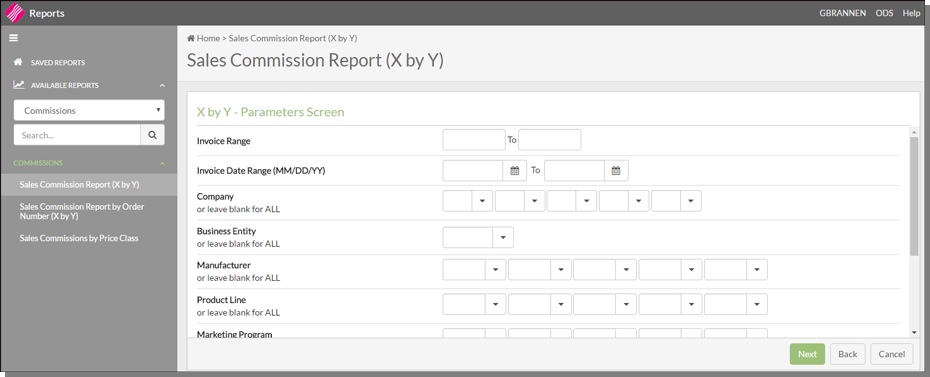Click the Saved Reports home icon

(x=18, y=62)
